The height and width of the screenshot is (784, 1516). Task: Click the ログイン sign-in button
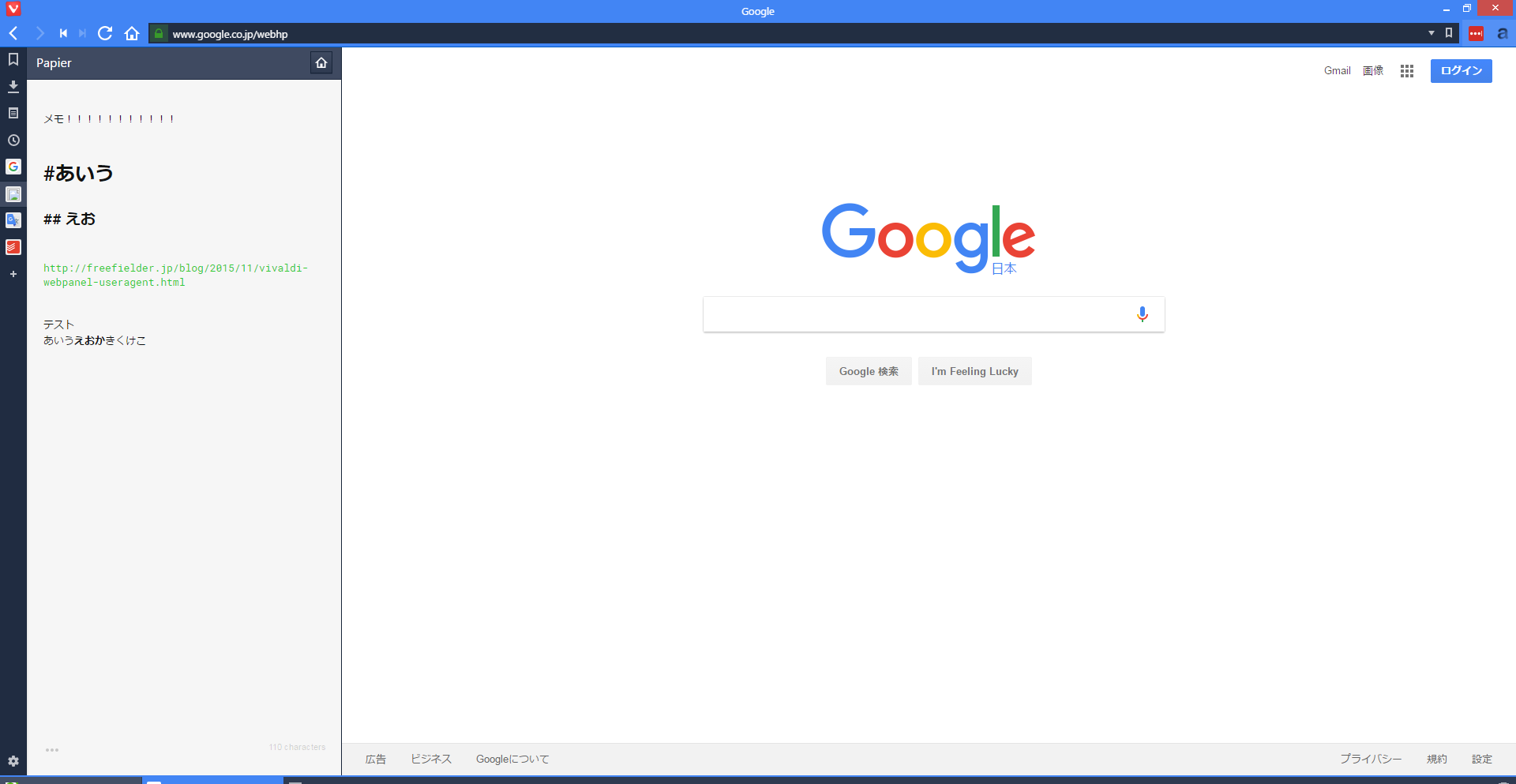click(1462, 71)
